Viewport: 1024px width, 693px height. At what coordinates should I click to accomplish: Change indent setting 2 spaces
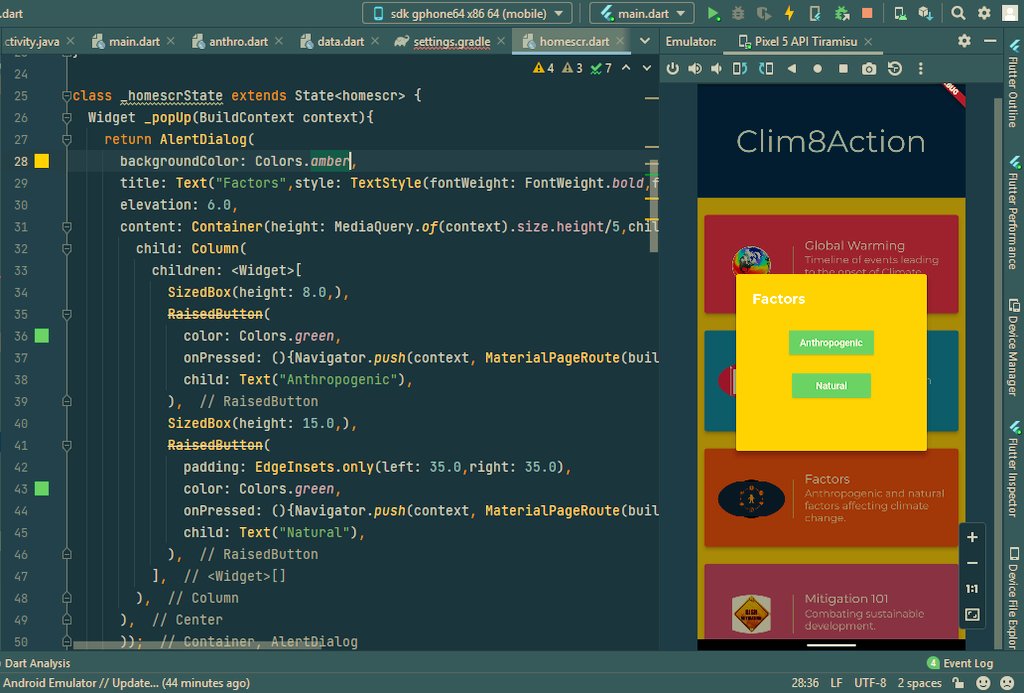[x=919, y=683]
